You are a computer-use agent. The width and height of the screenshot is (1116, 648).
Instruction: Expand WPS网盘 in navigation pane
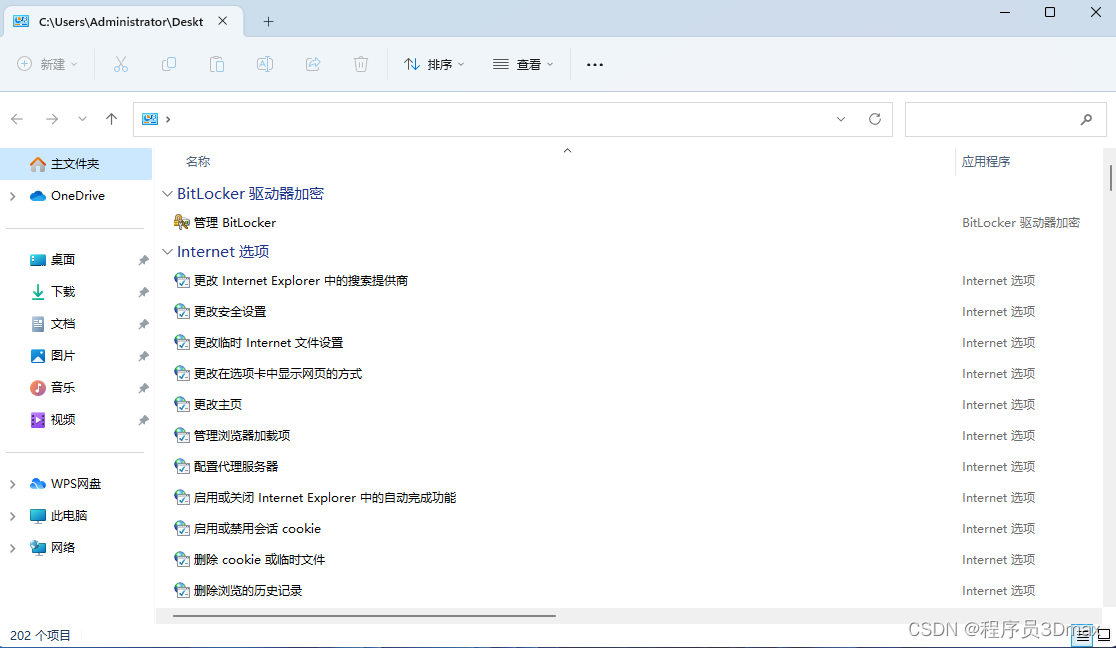point(13,484)
